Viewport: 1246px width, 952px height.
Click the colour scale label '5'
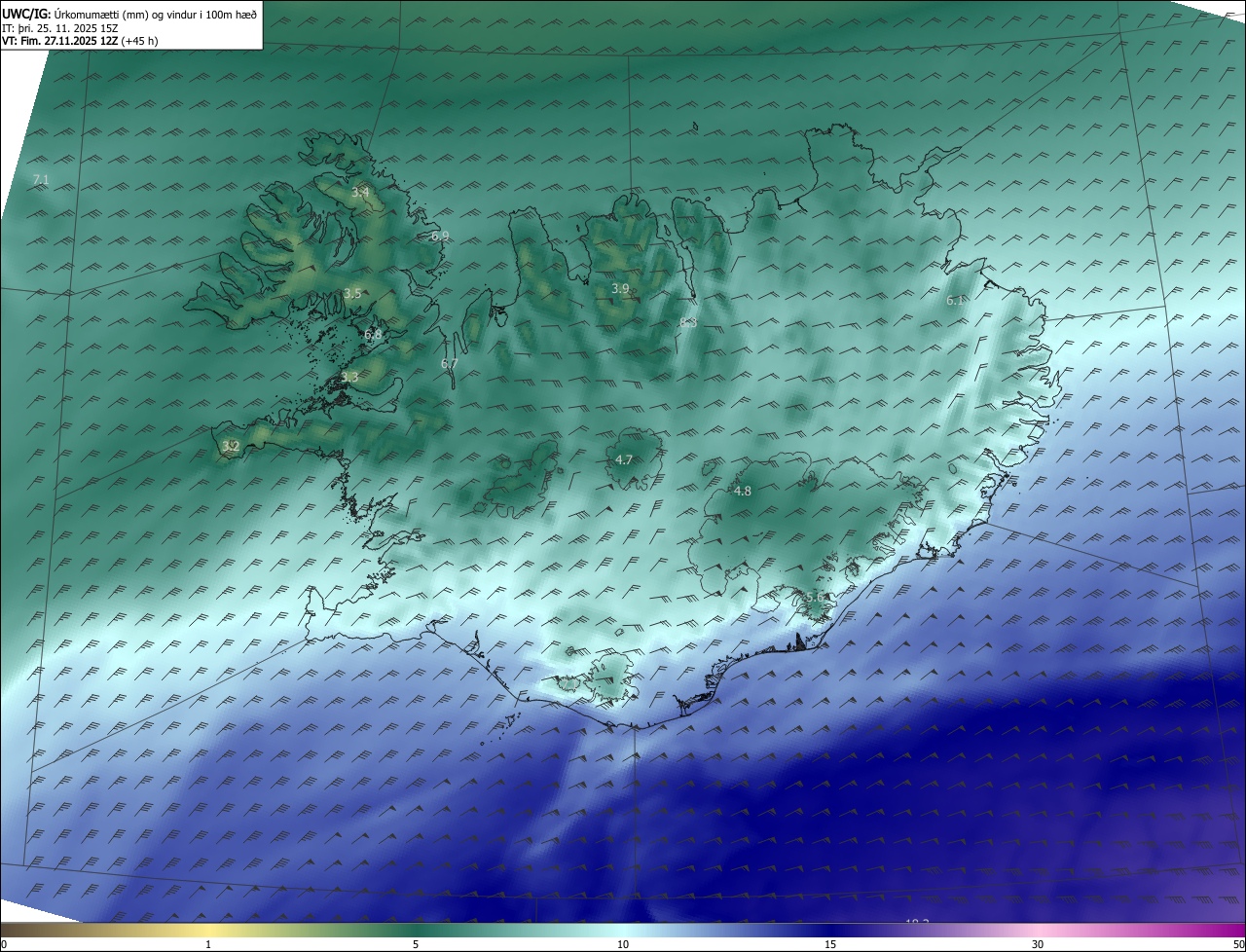(416, 944)
